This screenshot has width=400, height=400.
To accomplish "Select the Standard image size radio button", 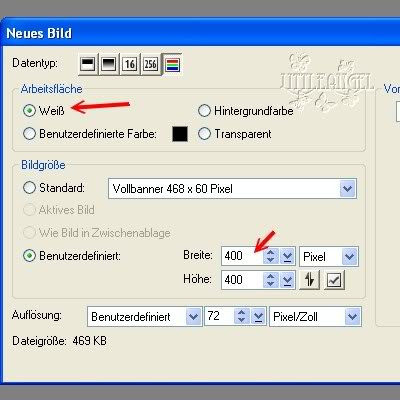I will (x=29, y=187).
